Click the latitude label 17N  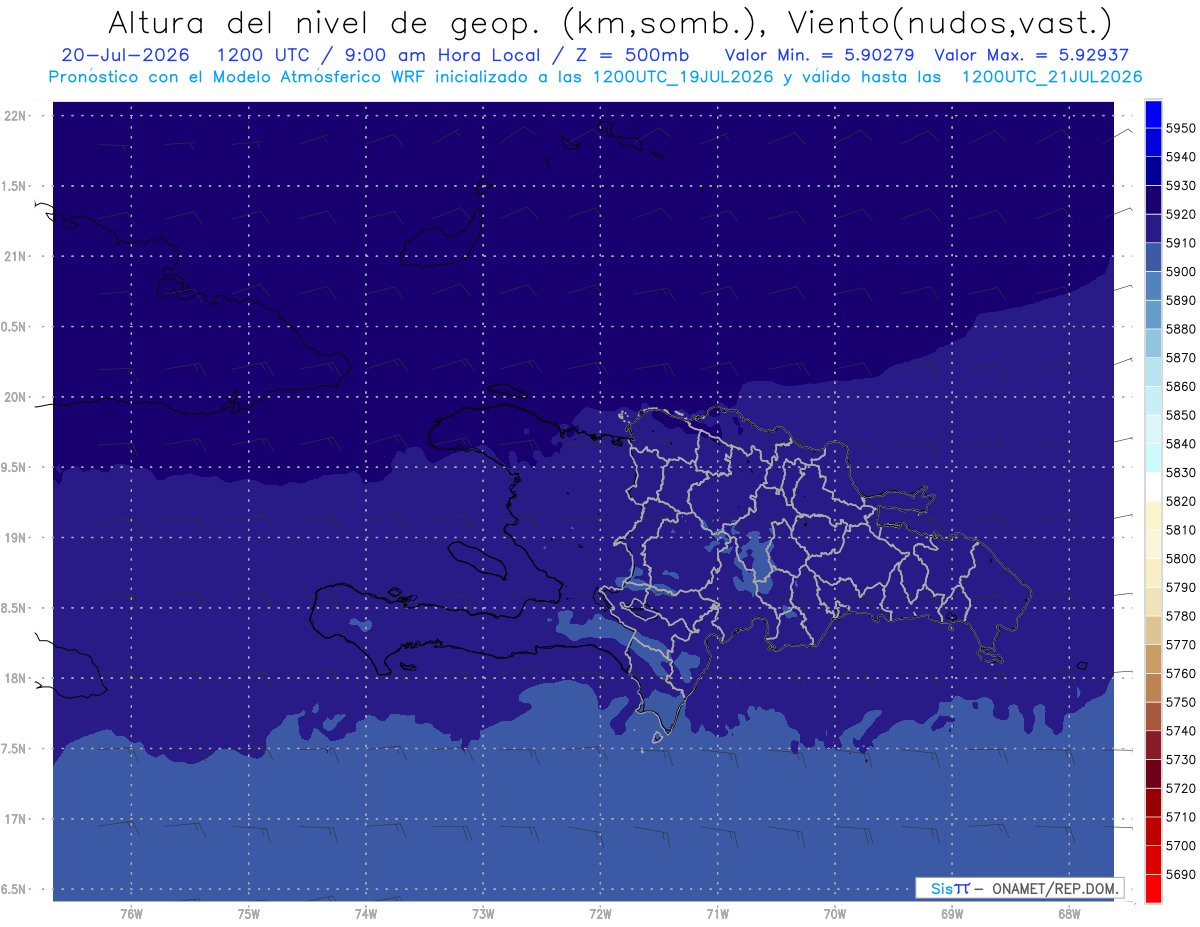tap(16, 819)
